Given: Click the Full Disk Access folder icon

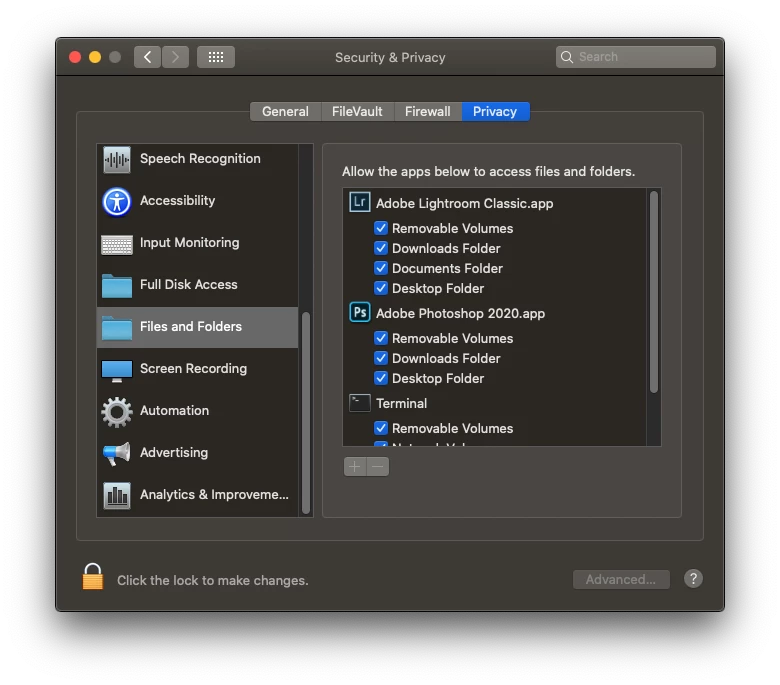Looking at the screenshot, I should (x=117, y=286).
